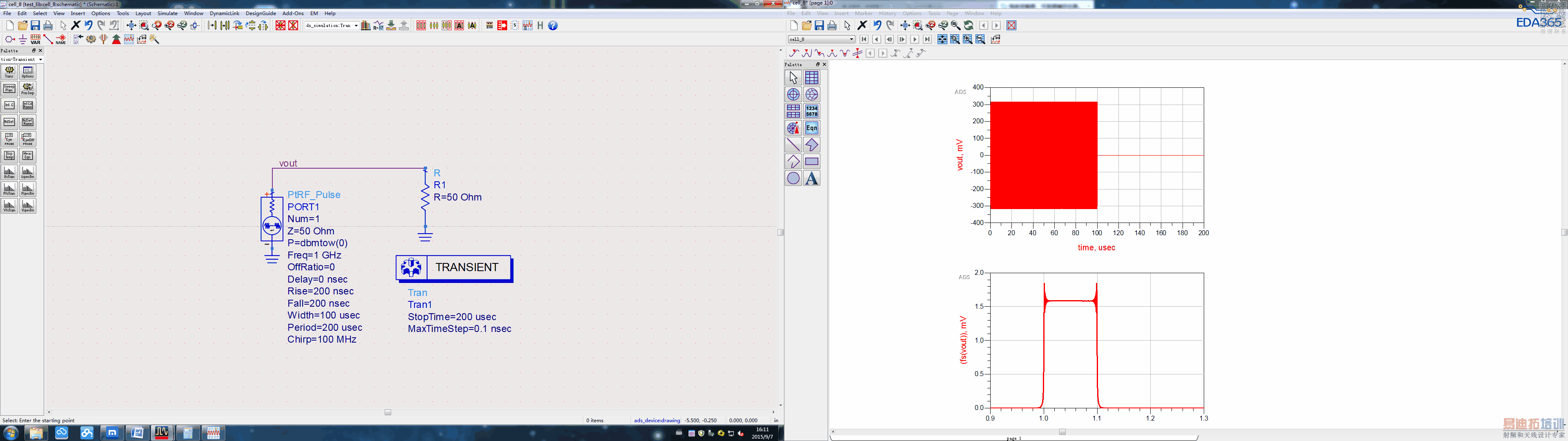Open the DesignGuide menu

coord(261,13)
